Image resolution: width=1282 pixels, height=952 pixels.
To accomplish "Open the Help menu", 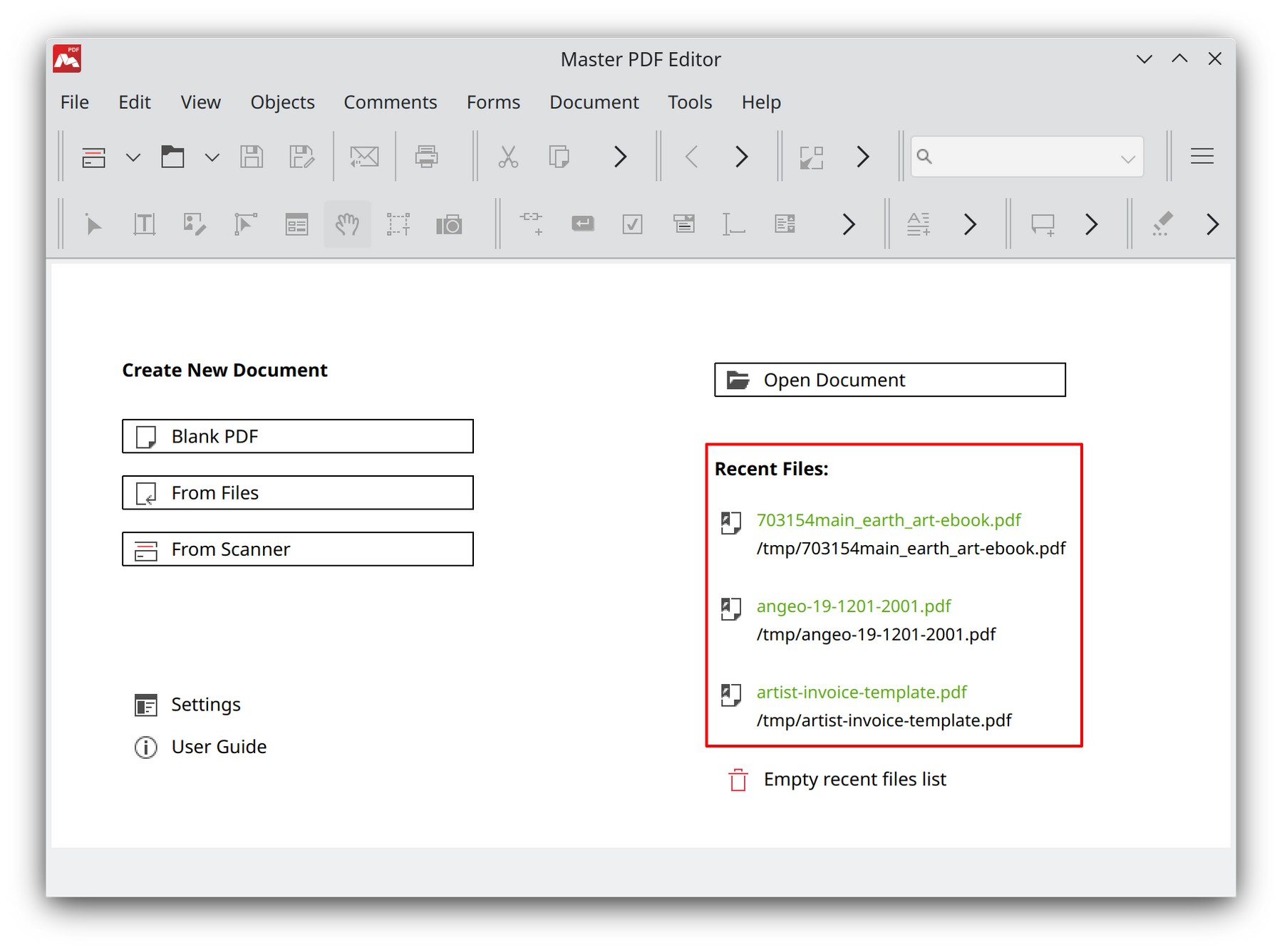I will [761, 103].
